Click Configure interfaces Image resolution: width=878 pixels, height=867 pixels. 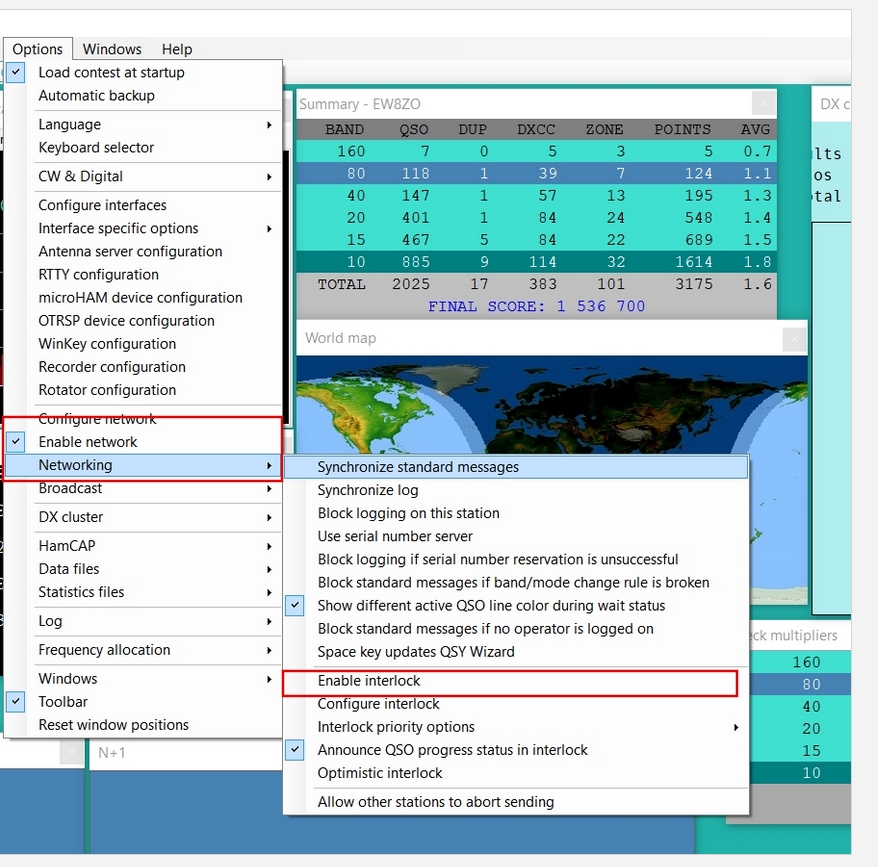102,205
